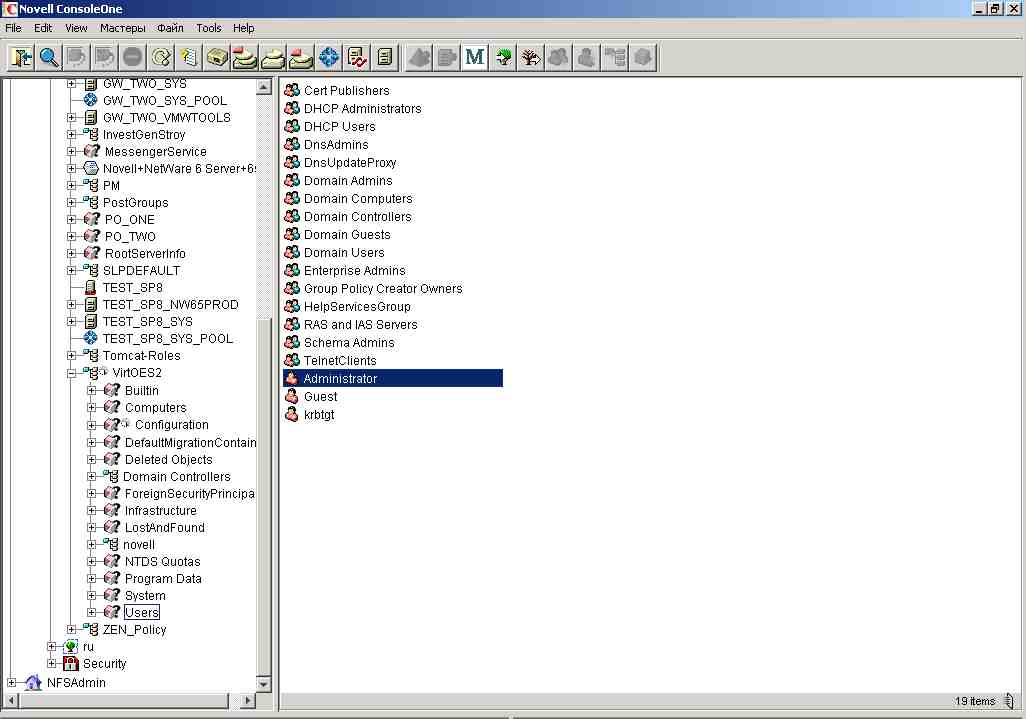Viewport: 1026px width, 719px height.
Task: Click the checklist with red mark icon
Action: (357, 58)
